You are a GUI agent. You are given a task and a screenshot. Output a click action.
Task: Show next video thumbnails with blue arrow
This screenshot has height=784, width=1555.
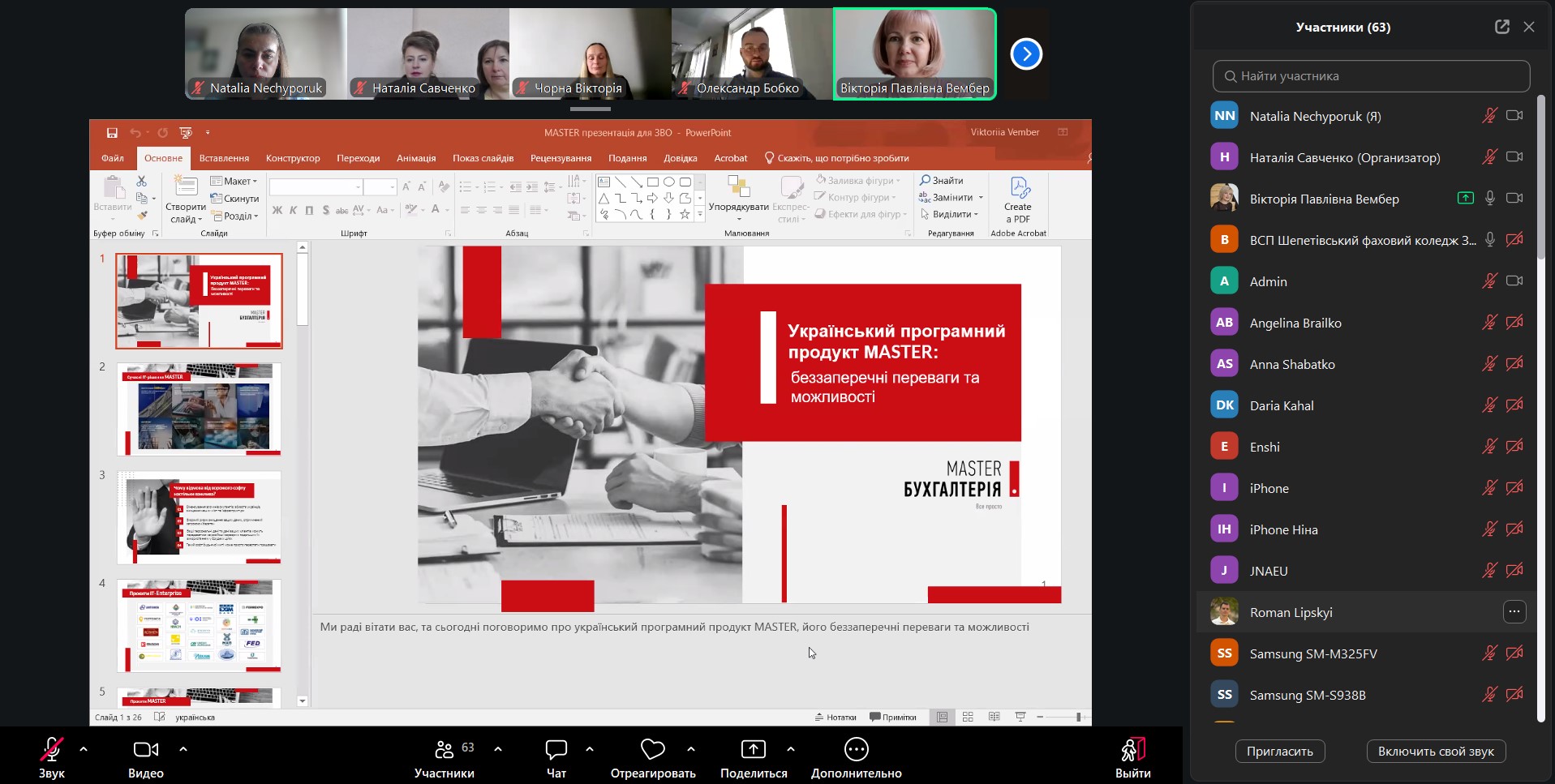click(1026, 54)
